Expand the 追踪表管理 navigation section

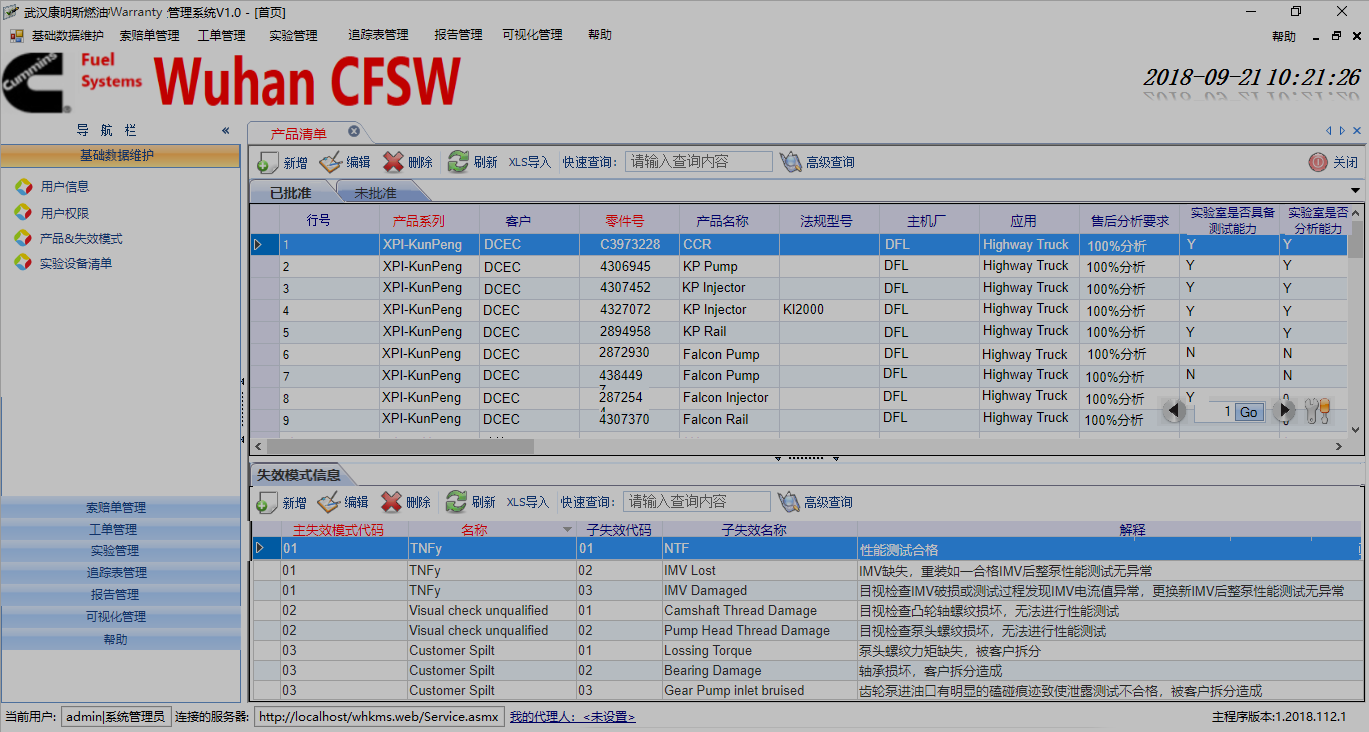coord(121,573)
